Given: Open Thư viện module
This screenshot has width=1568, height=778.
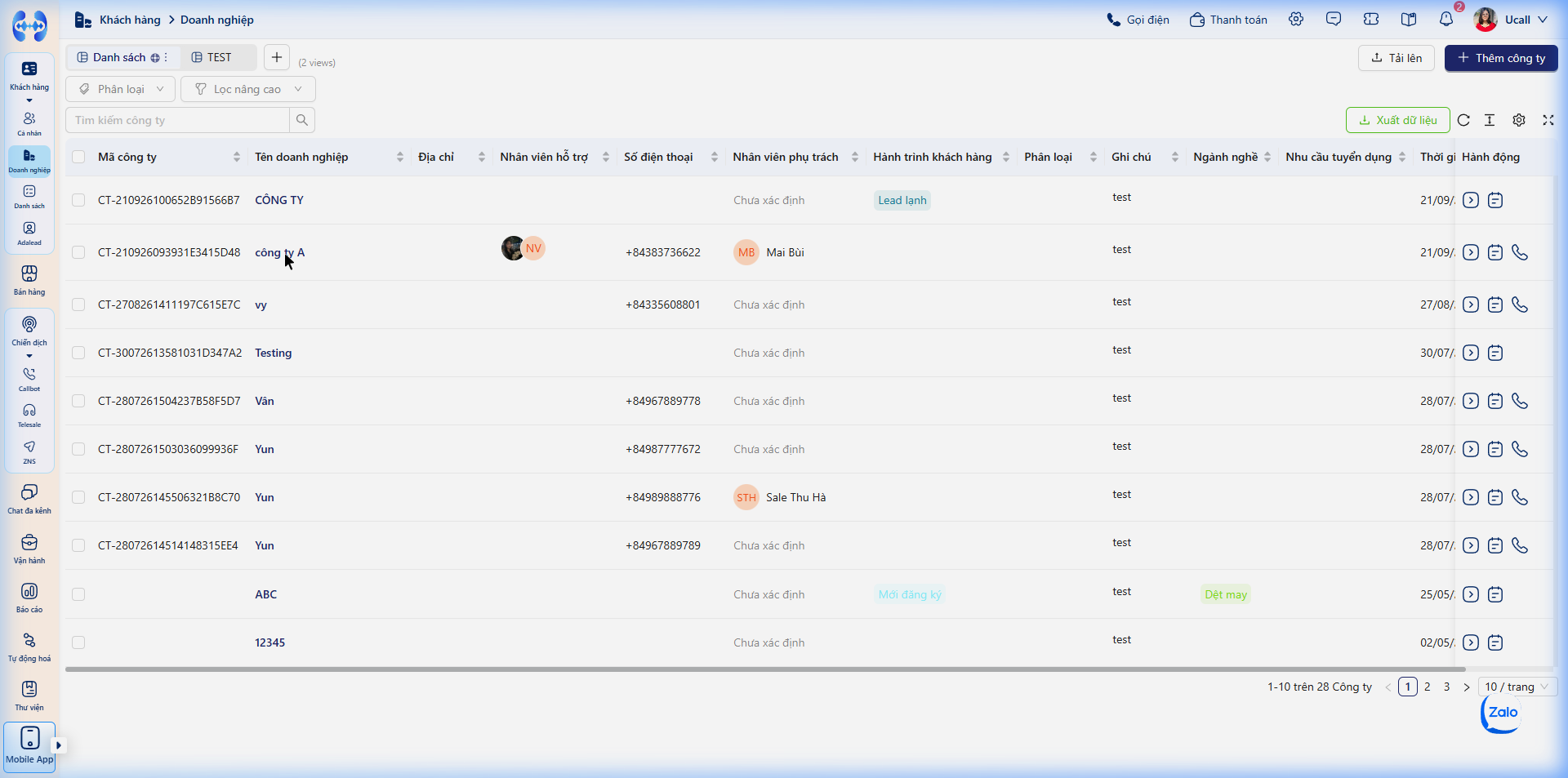Looking at the screenshot, I should pyautogui.click(x=29, y=696).
